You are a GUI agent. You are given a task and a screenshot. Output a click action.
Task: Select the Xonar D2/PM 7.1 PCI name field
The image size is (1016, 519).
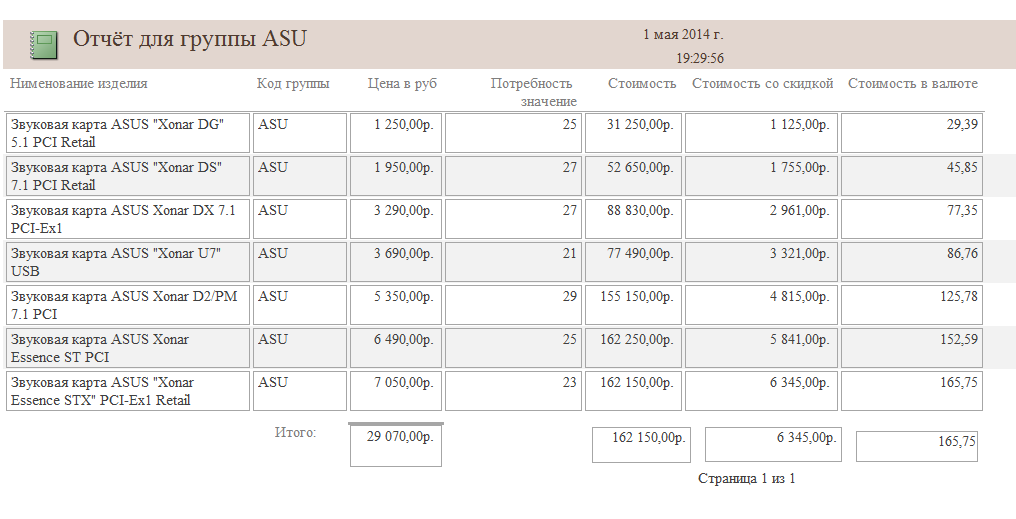coord(128,305)
